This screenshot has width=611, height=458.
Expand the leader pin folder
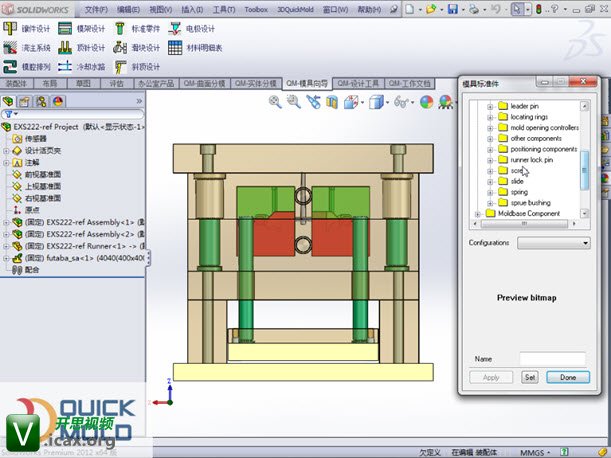(x=490, y=105)
